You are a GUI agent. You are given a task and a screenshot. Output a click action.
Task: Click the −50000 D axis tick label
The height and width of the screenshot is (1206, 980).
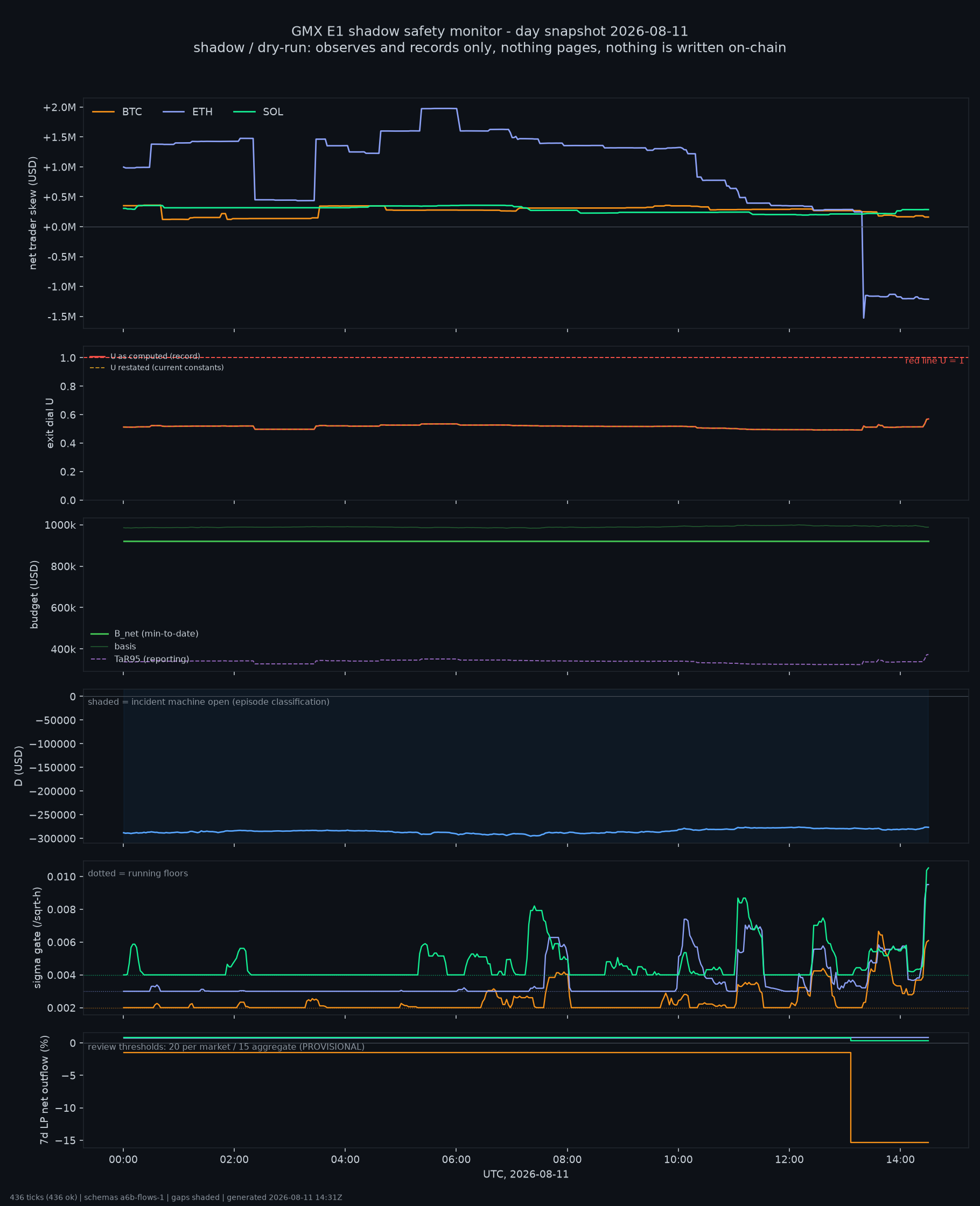(55, 720)
